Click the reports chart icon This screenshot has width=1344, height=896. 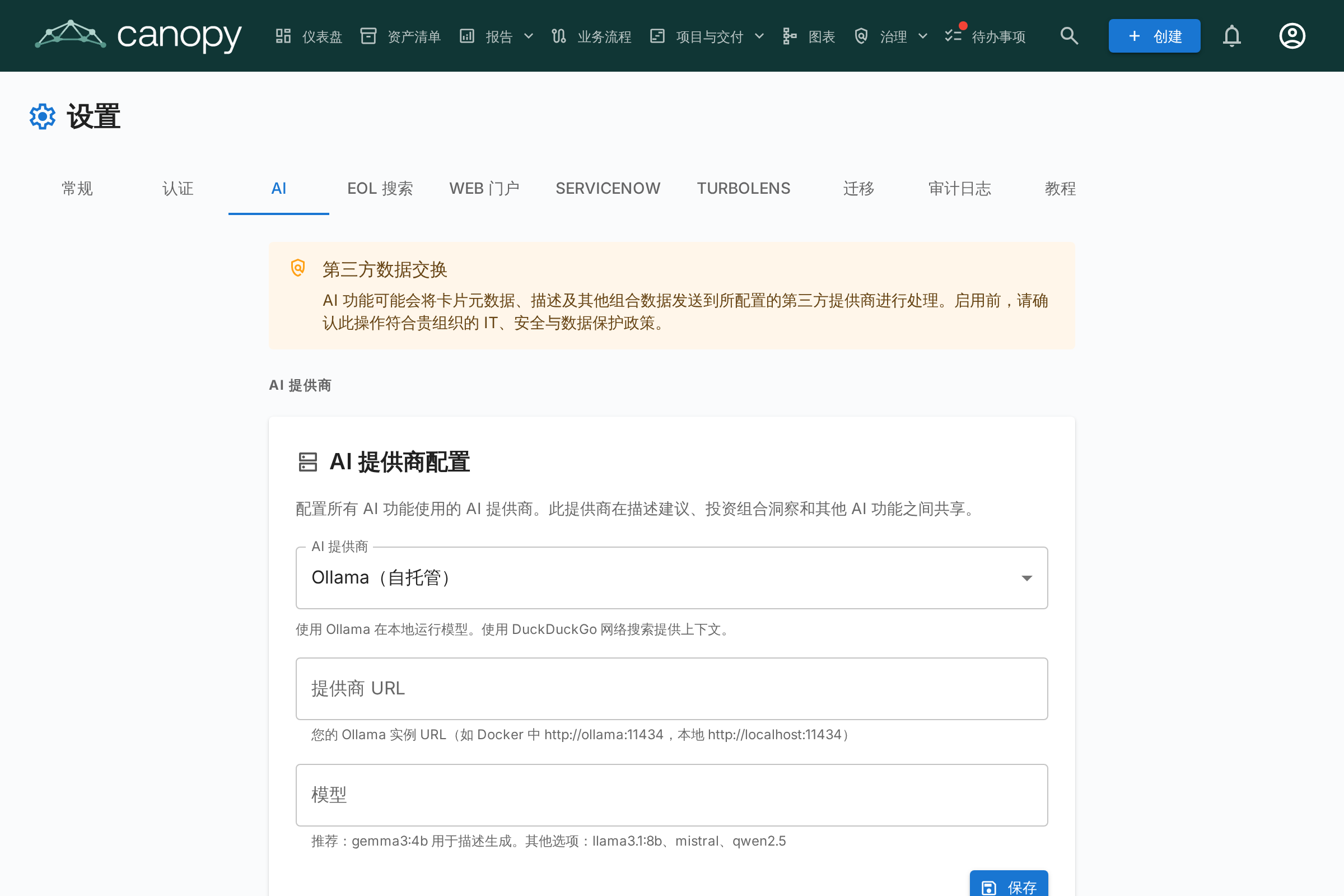point(468,36)
